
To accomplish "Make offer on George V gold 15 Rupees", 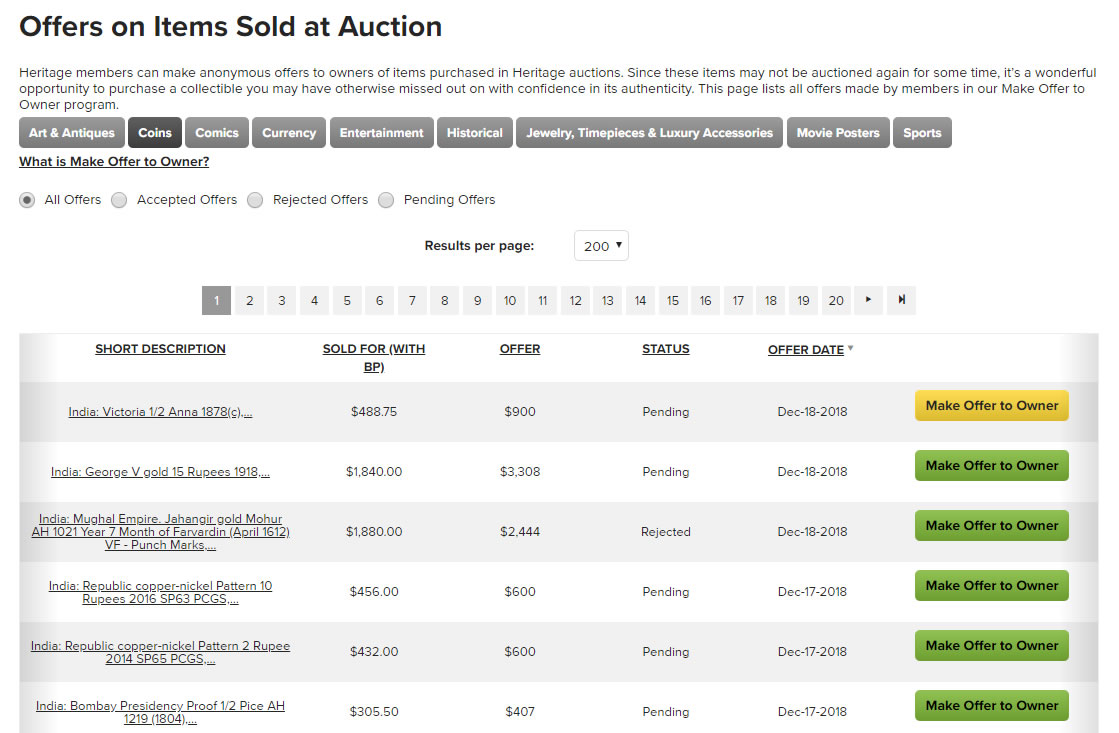I will [991, 466].
